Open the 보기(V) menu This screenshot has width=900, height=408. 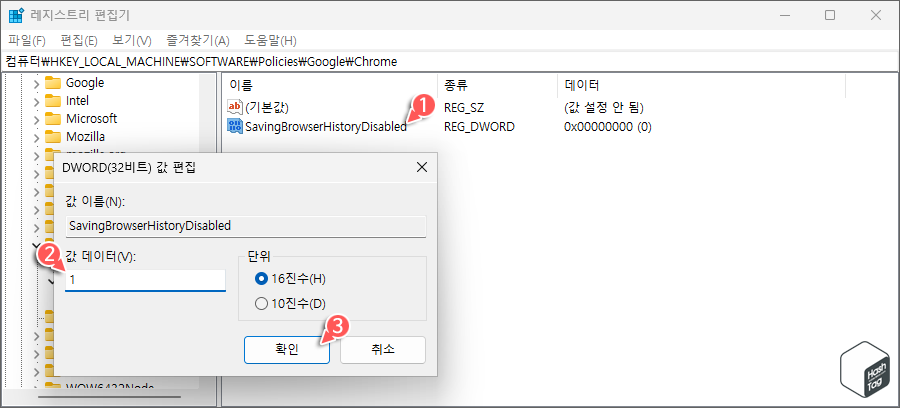(131, 41)
